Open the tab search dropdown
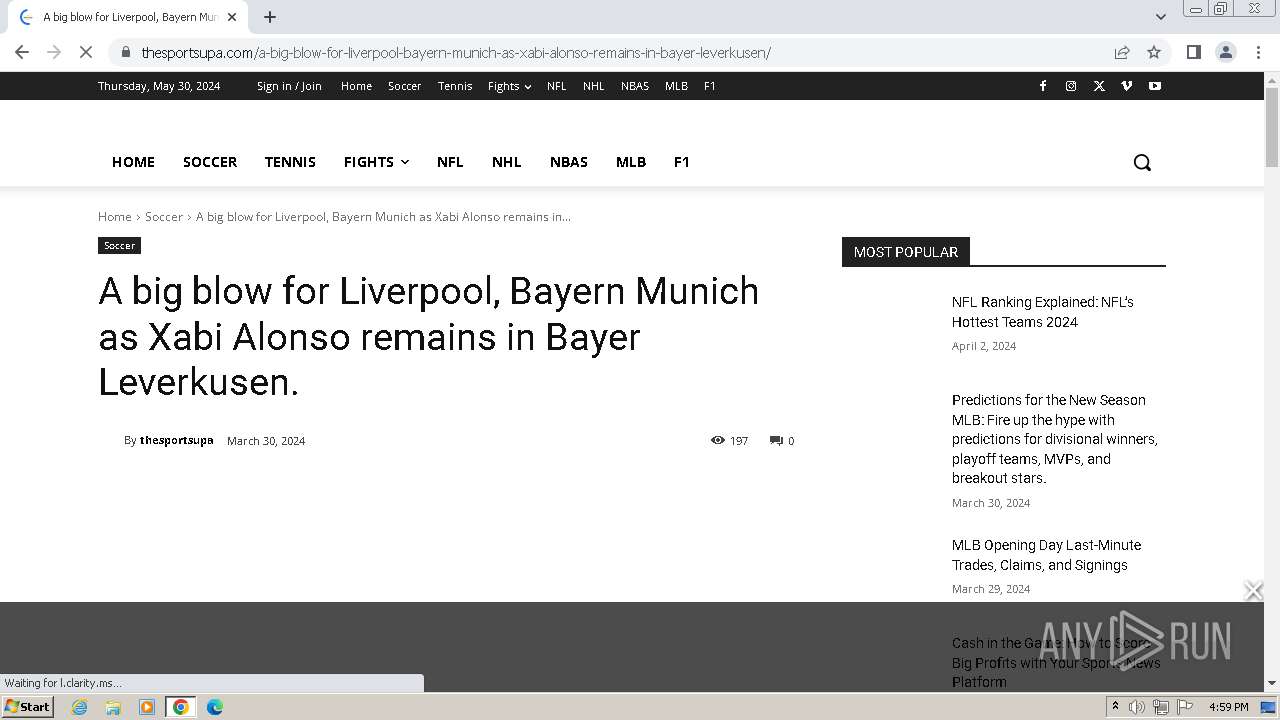Viewport: 1280px width, 720px height. pyautogui.click(x=1160, y=17)
